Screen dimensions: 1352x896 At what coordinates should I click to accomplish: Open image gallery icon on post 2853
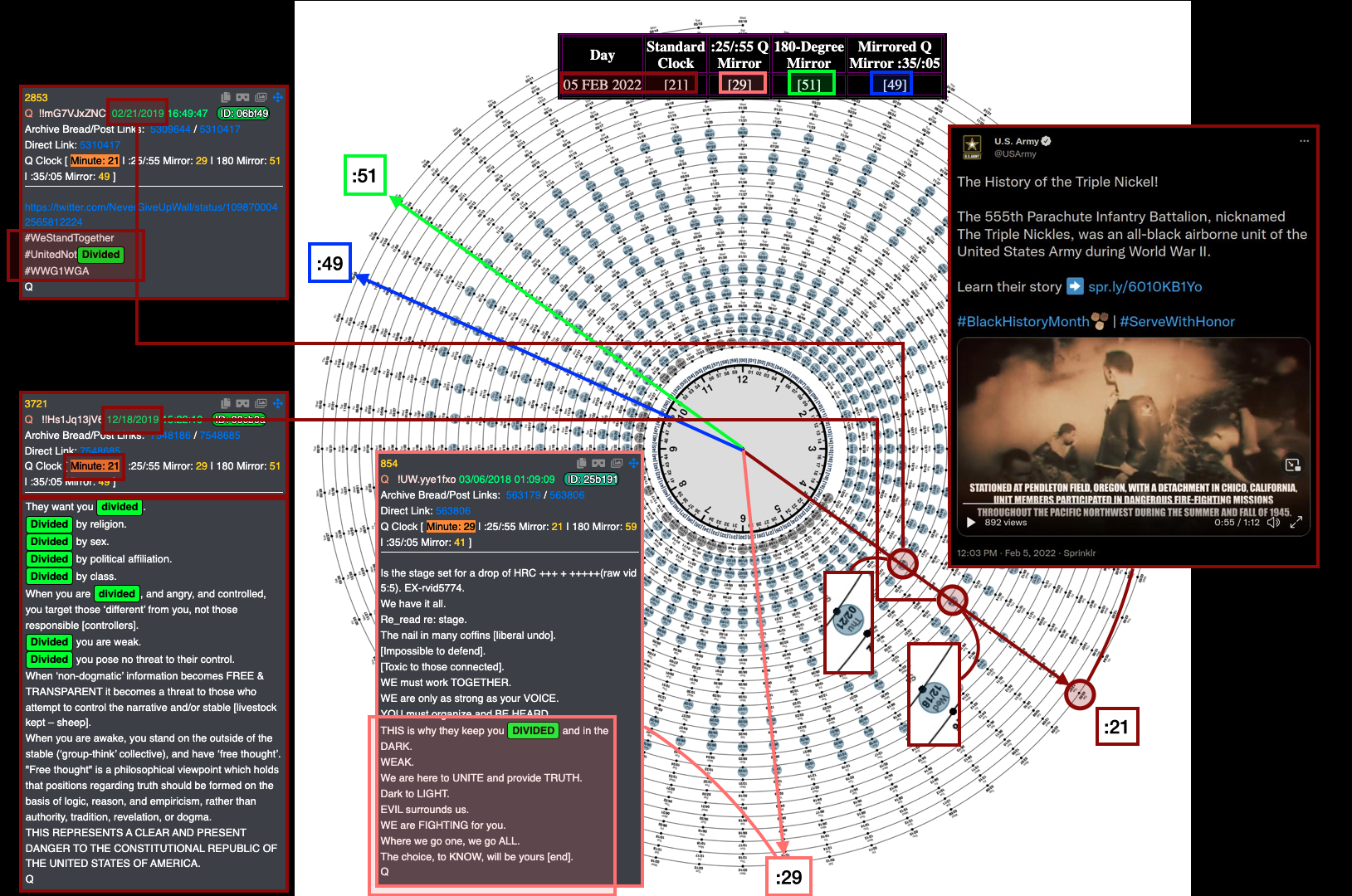pos(261,97)
